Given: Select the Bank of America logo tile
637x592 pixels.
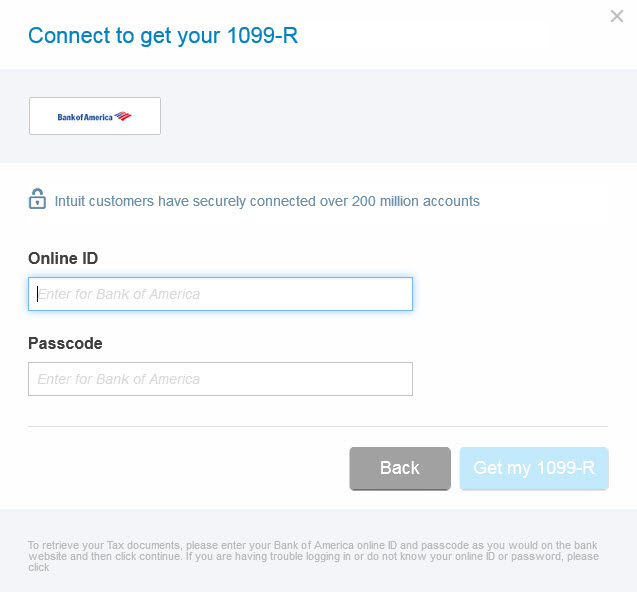Looking at the screenshot, I should pos(95,116).
